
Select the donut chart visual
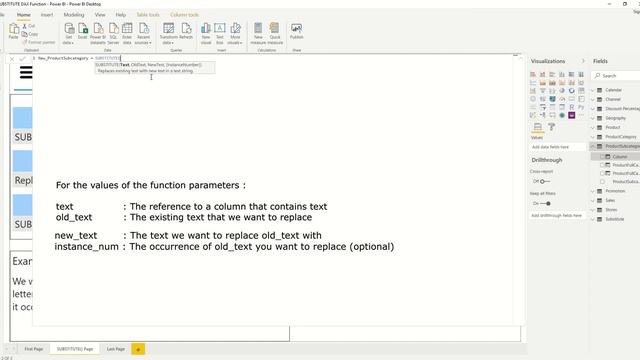click(572, 91)
